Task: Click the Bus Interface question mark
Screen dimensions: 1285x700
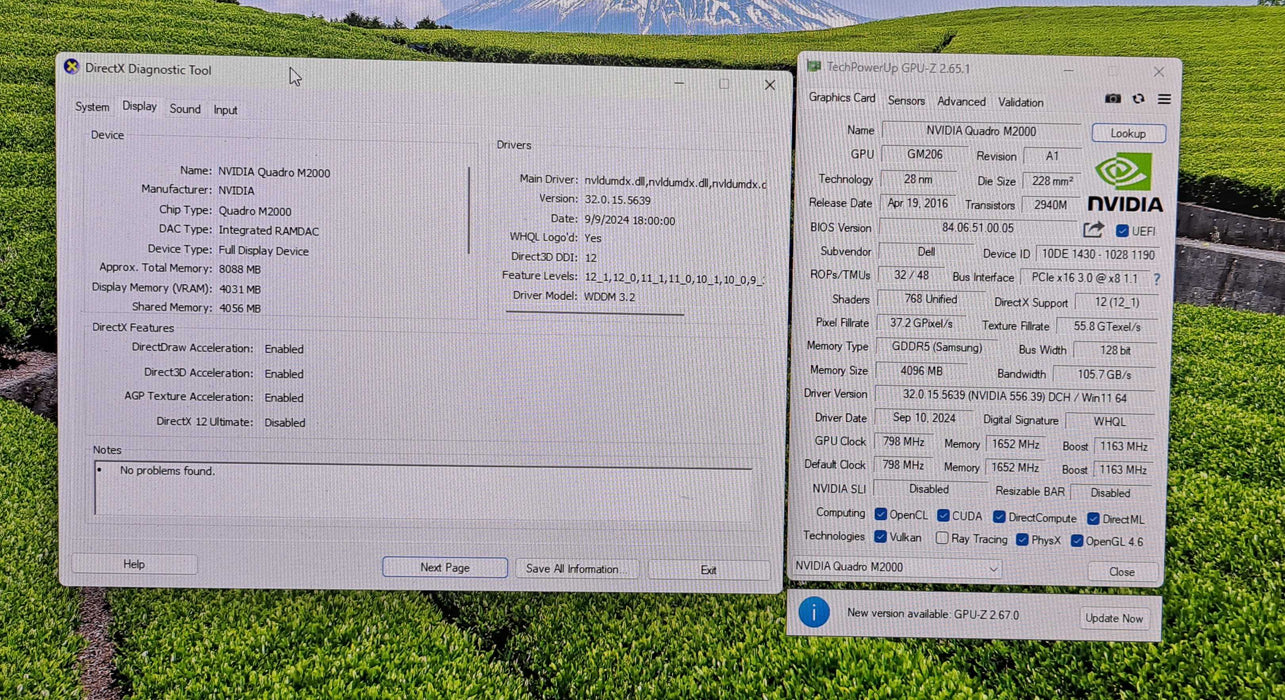Action: (x=1157, y=279)
